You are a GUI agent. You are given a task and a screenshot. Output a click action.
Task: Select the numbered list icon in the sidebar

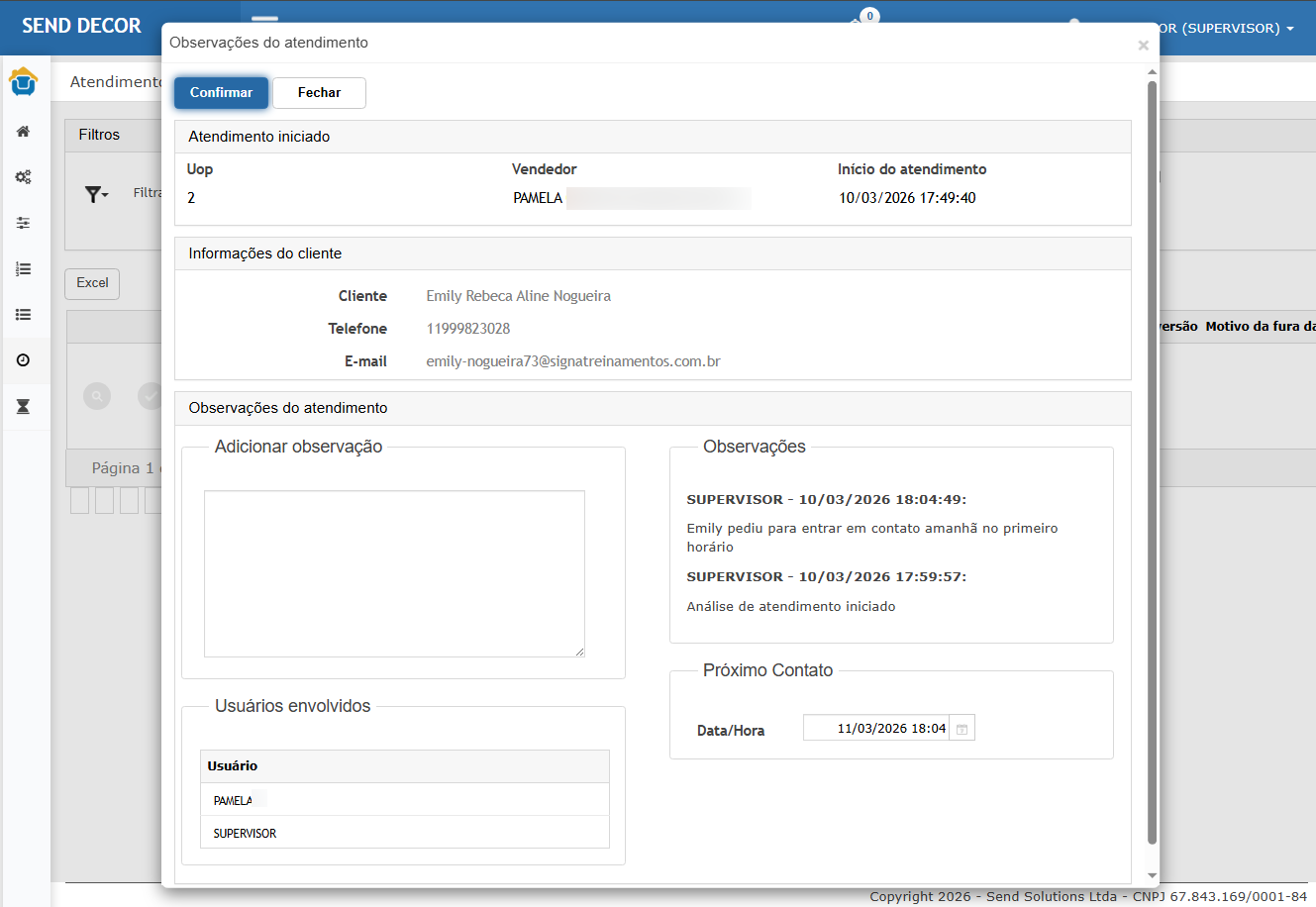point(24,268)
